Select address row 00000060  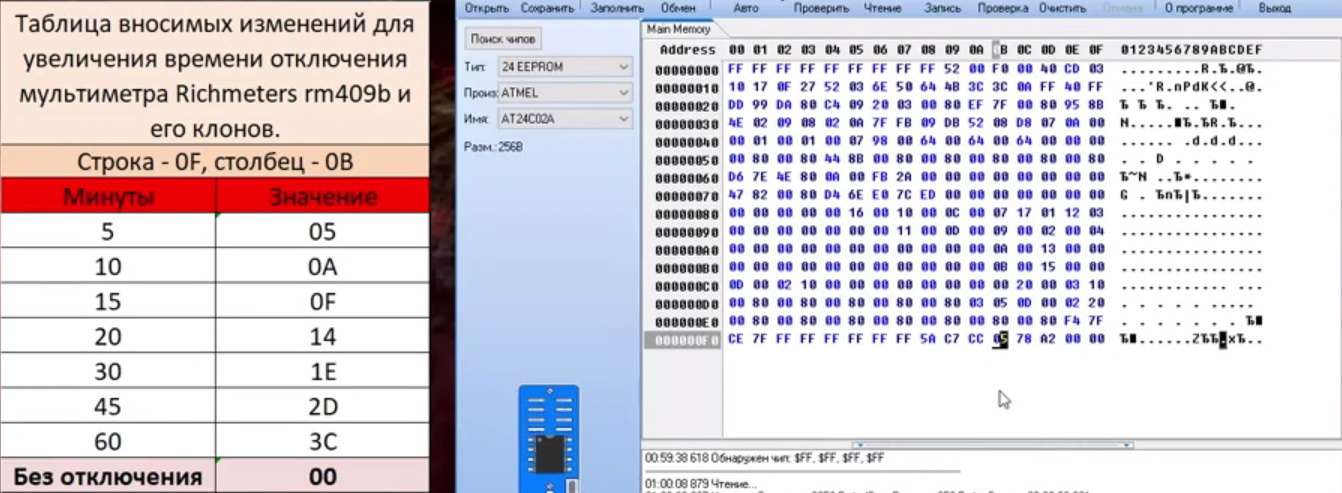tap(687, 178)
